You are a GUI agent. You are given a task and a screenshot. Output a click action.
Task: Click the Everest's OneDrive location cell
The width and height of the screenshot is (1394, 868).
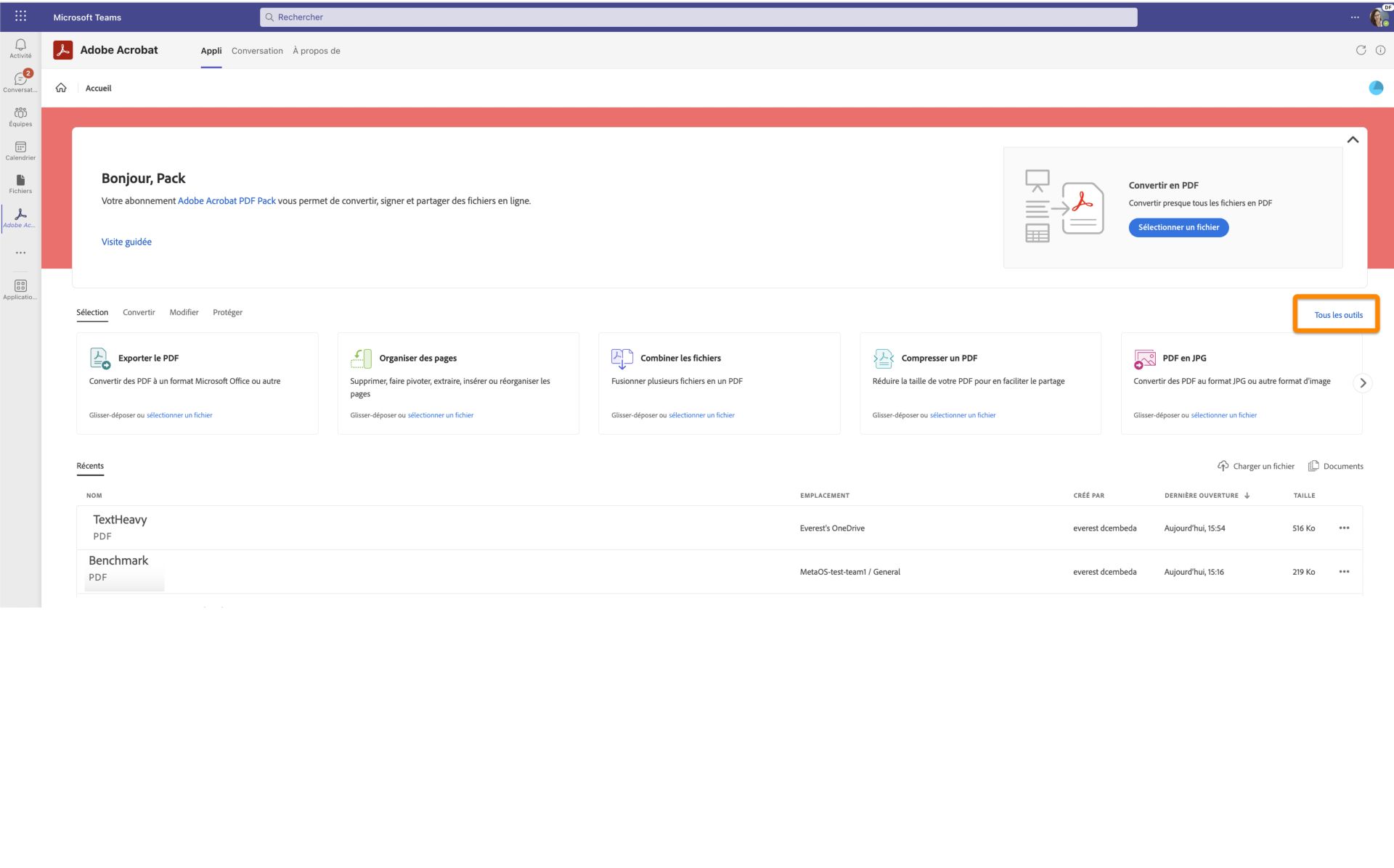coord(832,528)
